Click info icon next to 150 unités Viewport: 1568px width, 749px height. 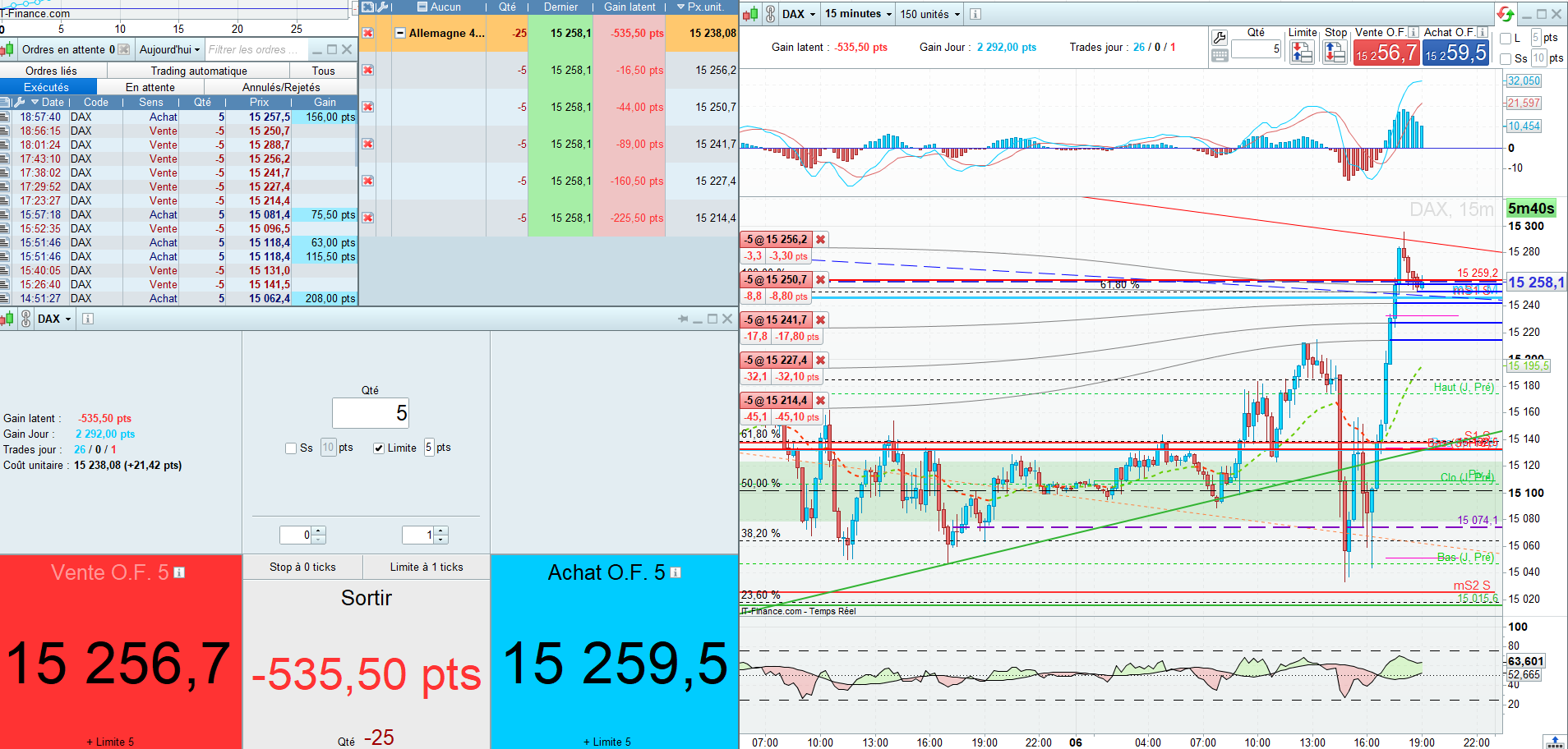(975, 14)
